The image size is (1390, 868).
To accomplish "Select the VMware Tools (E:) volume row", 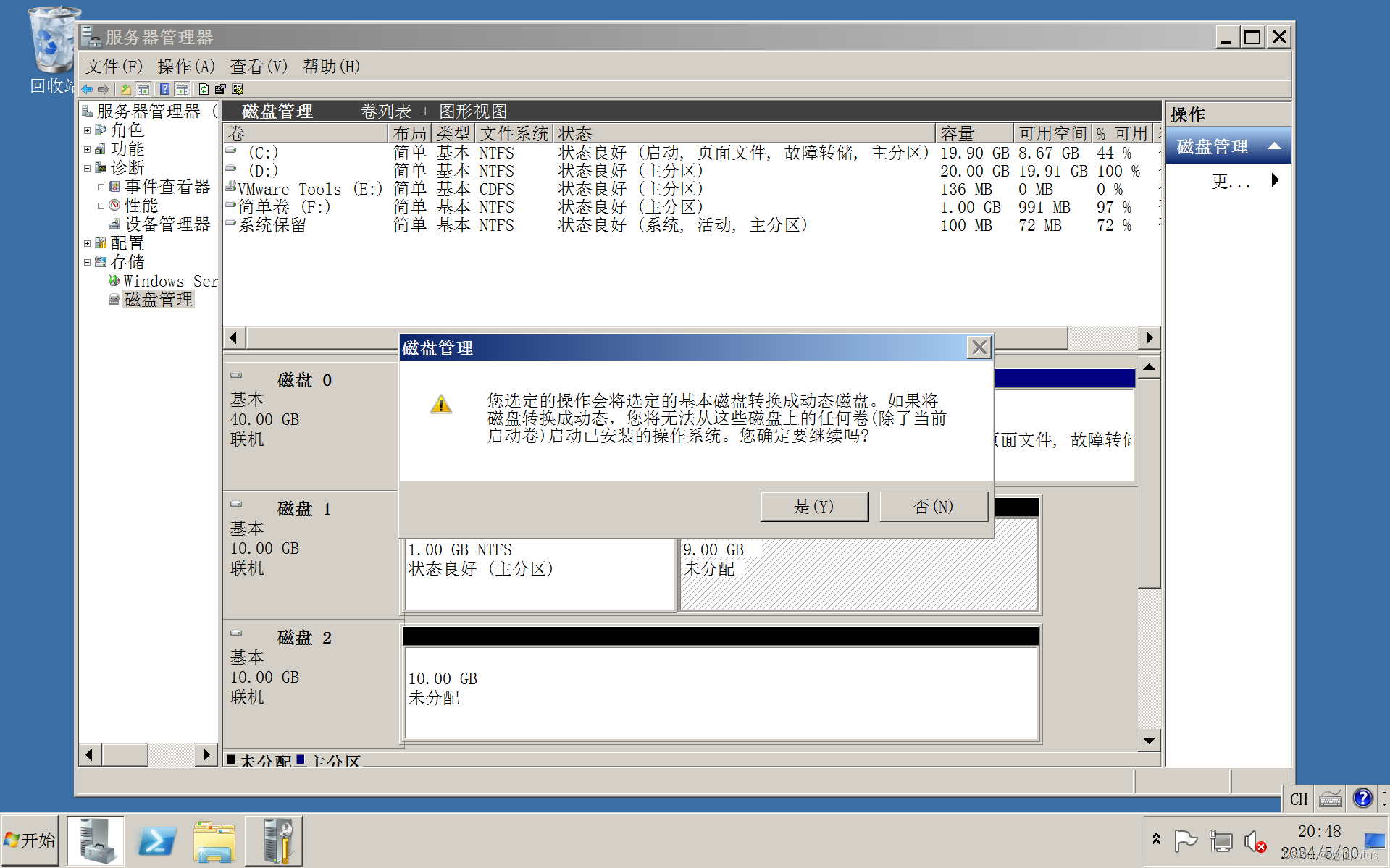I will 691,190.
